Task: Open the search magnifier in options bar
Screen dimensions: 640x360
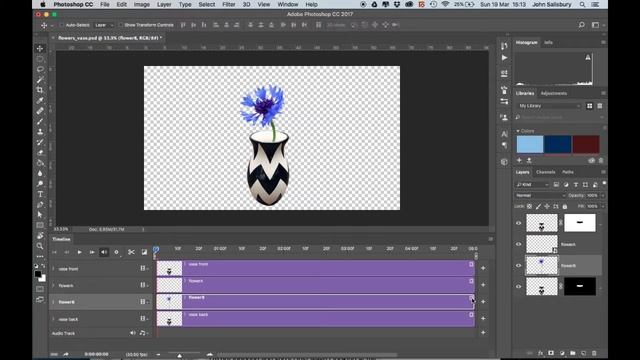Action: pyautogui.click(x=582, y=25)
